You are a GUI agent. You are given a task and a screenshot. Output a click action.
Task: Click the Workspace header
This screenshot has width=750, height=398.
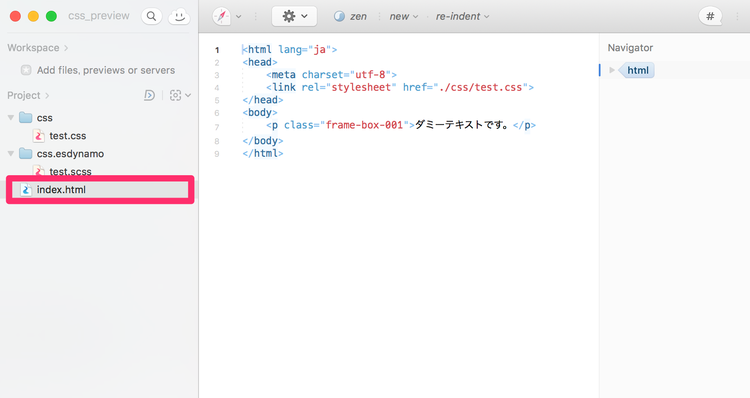tap(37, 48)
